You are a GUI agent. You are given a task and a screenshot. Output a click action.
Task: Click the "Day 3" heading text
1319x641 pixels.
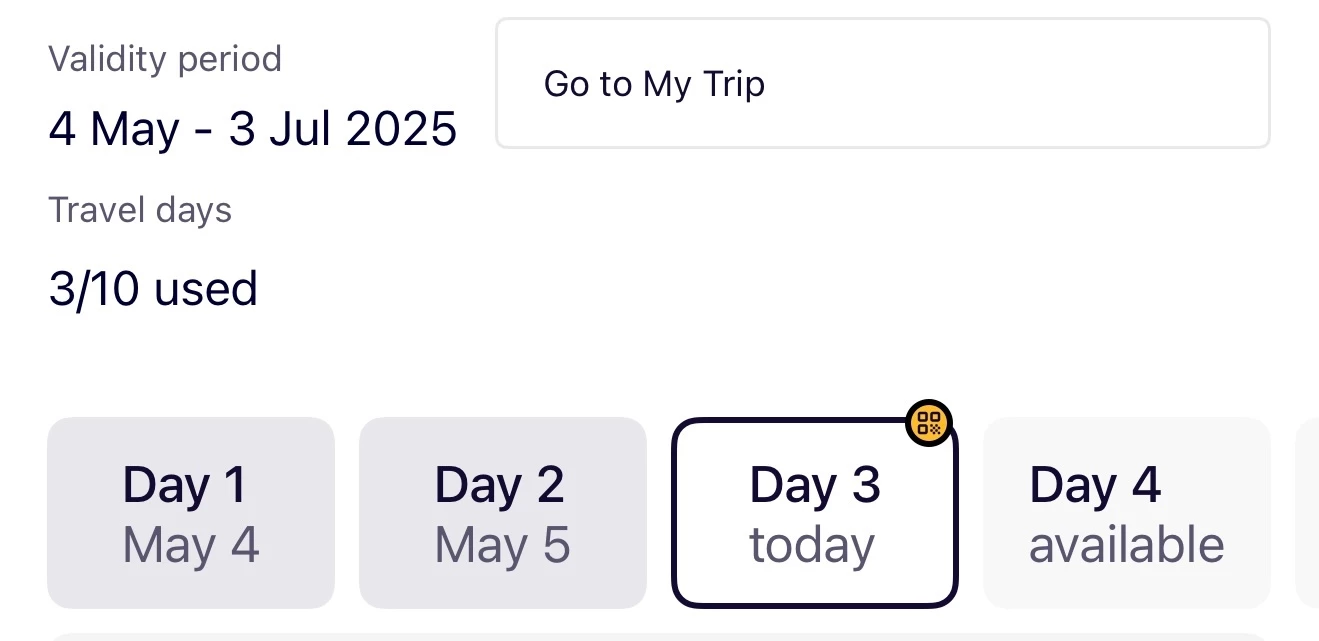[x=814, y=485]
